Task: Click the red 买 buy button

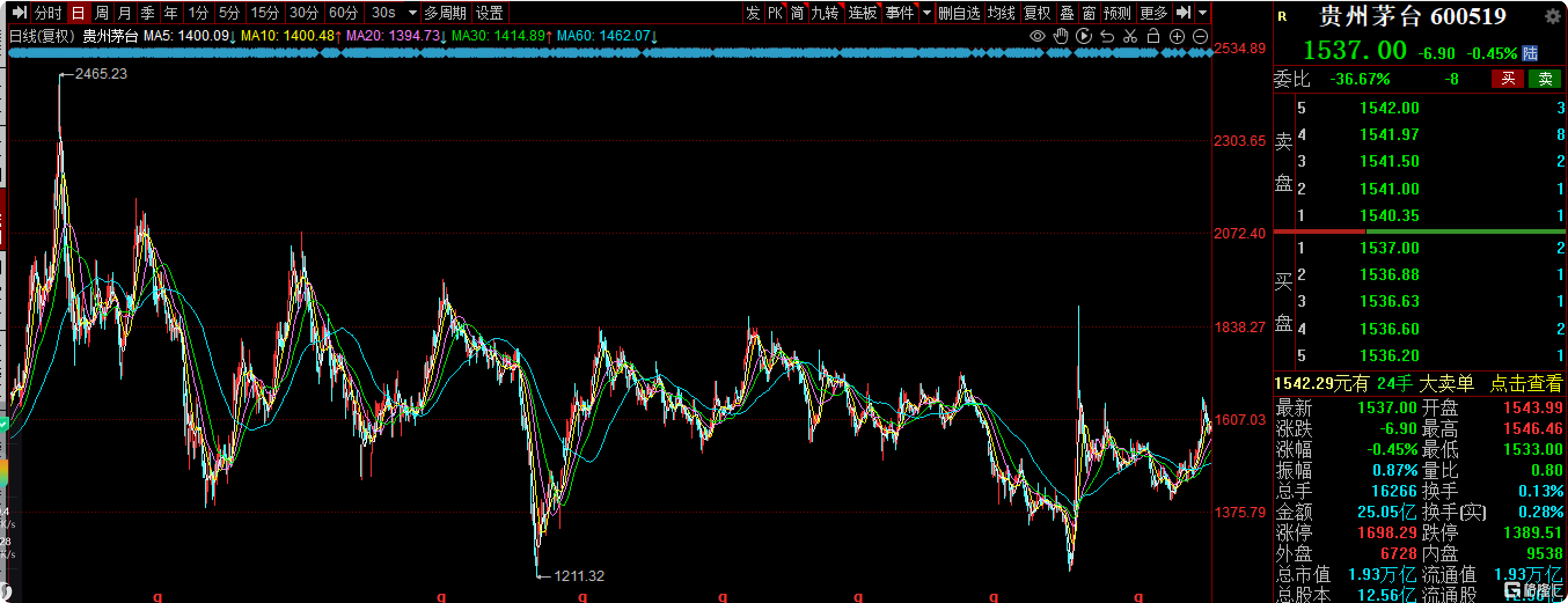Action: 1508,79
